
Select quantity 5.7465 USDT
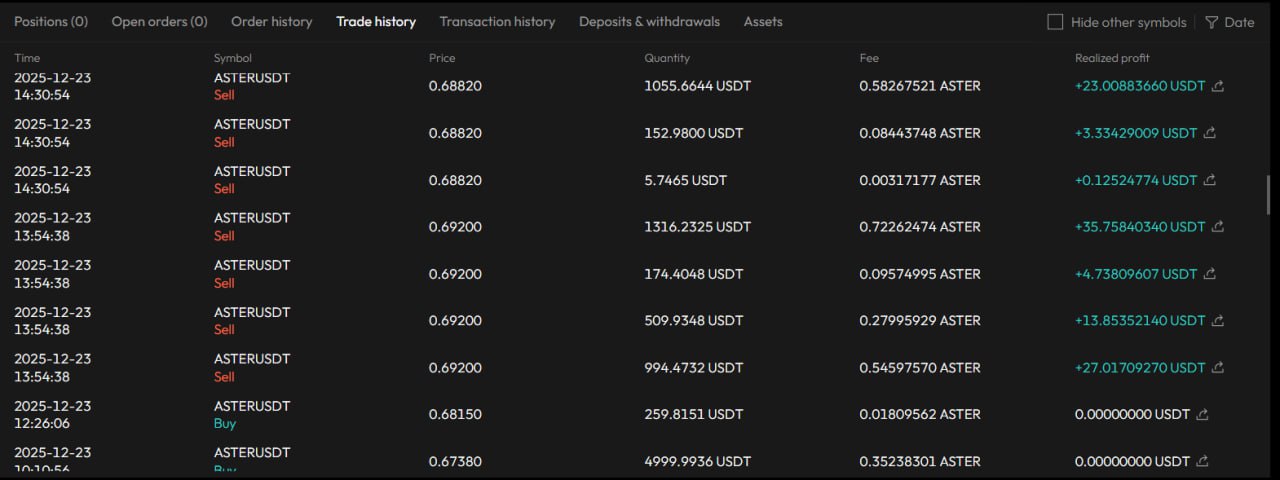point(685,180)
